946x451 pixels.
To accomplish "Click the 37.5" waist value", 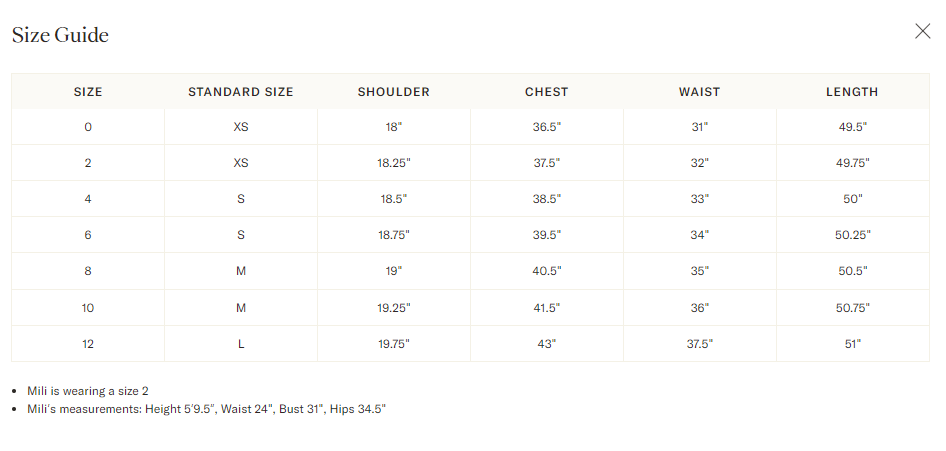I will tap(699, 343).
